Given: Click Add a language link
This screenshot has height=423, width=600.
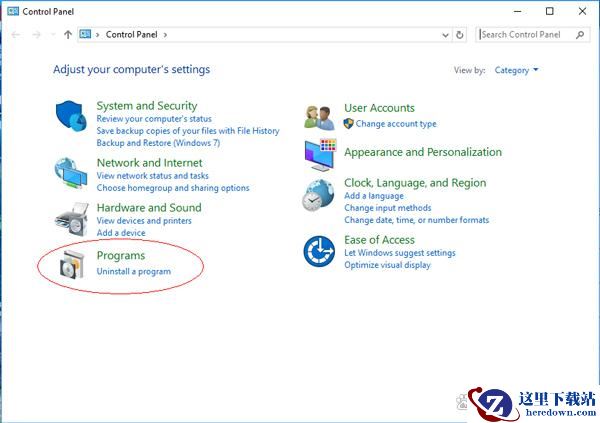Looking at the screenshot, I should click(372, 196).
